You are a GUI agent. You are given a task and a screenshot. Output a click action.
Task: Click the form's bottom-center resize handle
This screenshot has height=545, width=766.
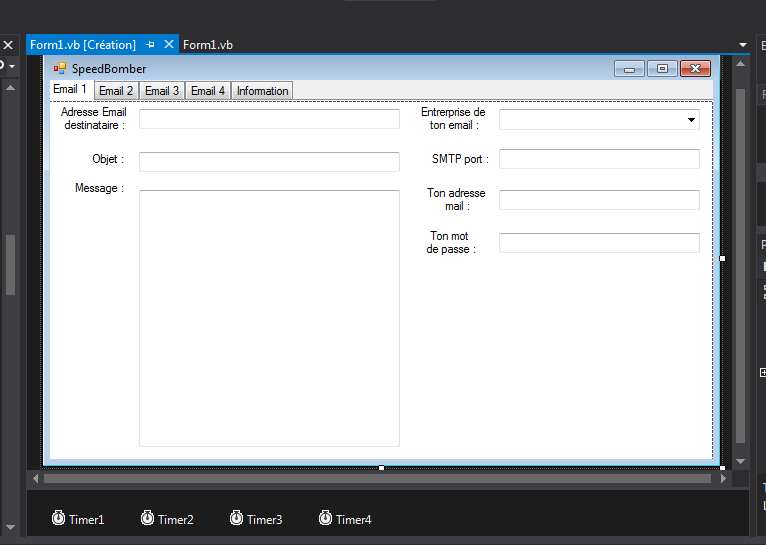pyautogui.click(x=382, y=468)
